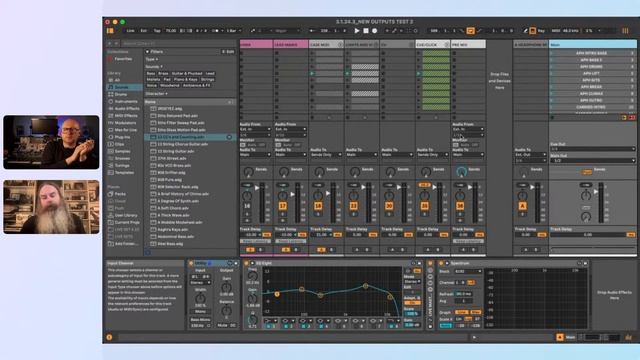Stop playback with the transport Stop button
The width and height of the screenshot is (640, 360).
click(366, 31)
